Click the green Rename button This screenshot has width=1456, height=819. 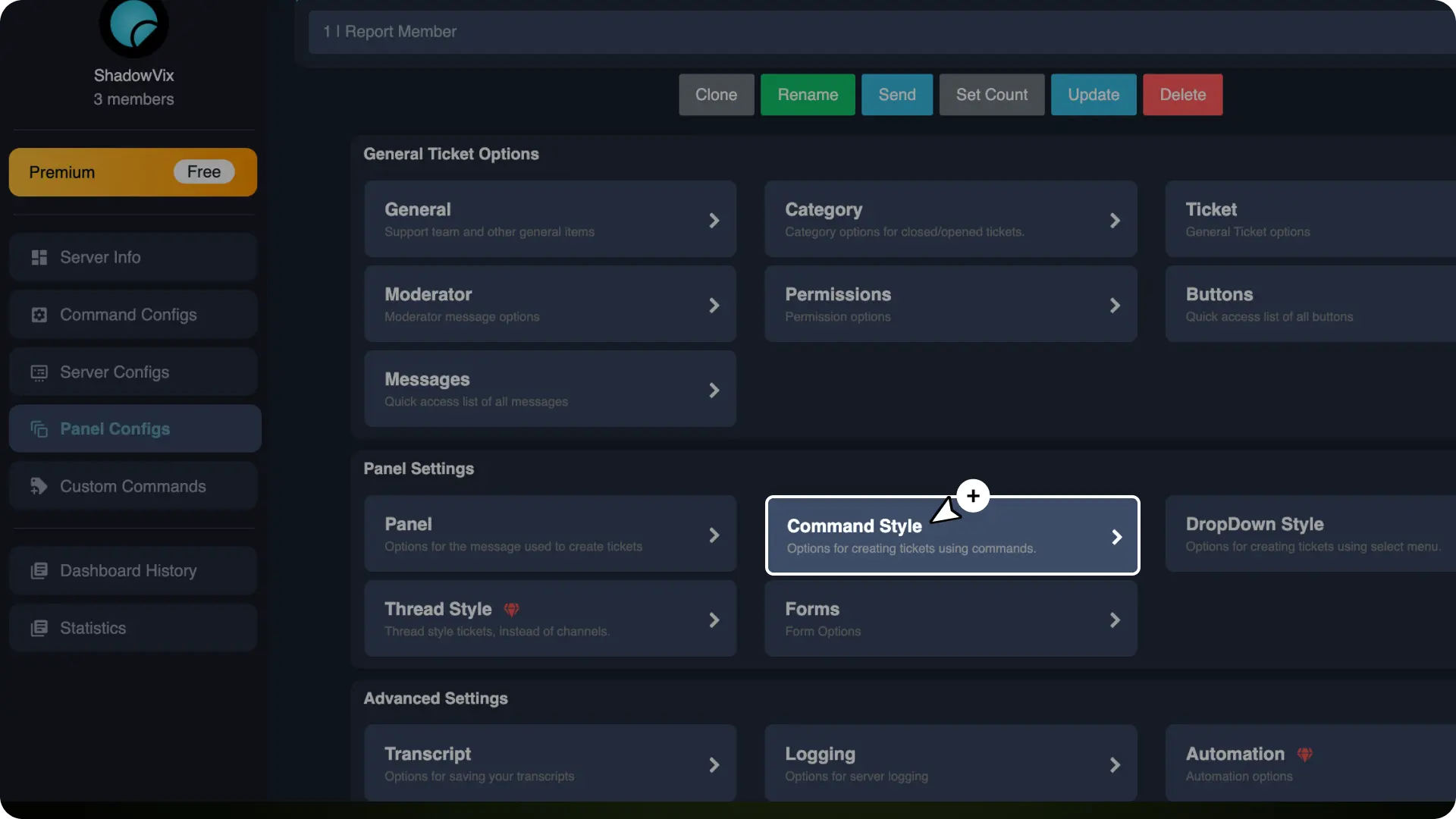pos(808,95)
